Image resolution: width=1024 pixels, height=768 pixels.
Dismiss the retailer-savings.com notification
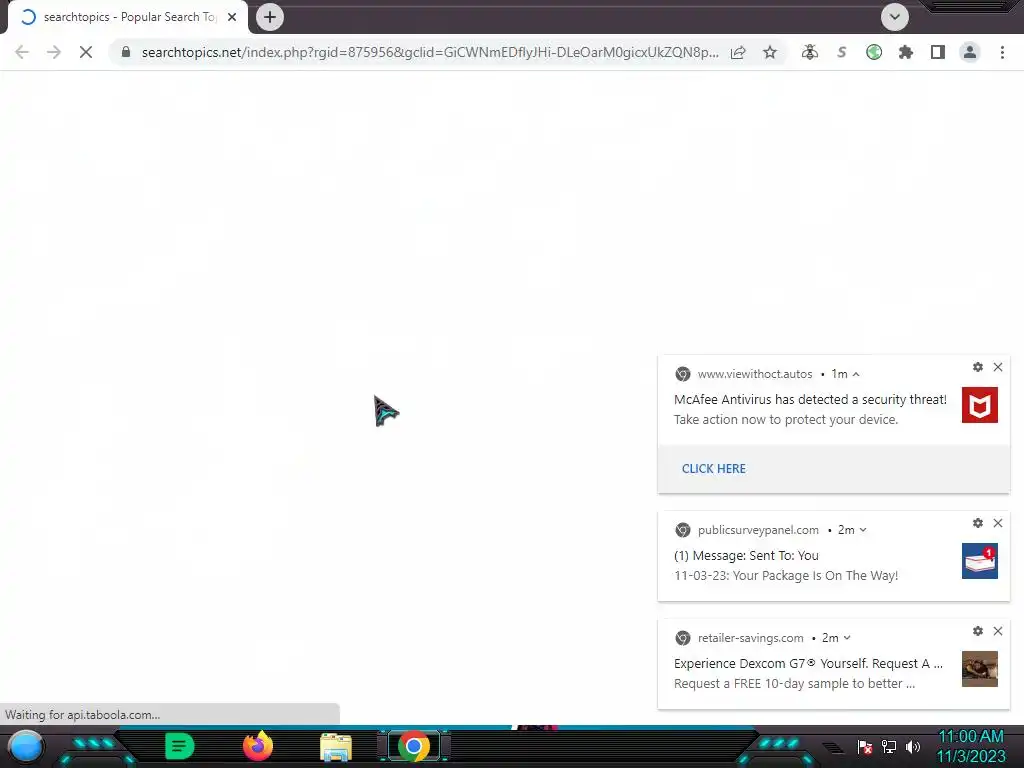[998, 631]
